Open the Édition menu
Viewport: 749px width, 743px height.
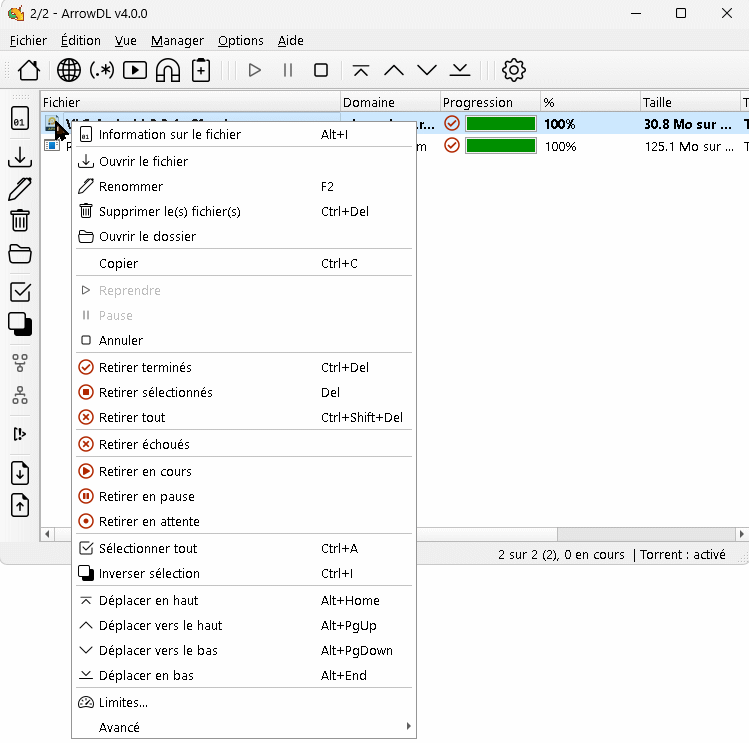coord(81,41)
